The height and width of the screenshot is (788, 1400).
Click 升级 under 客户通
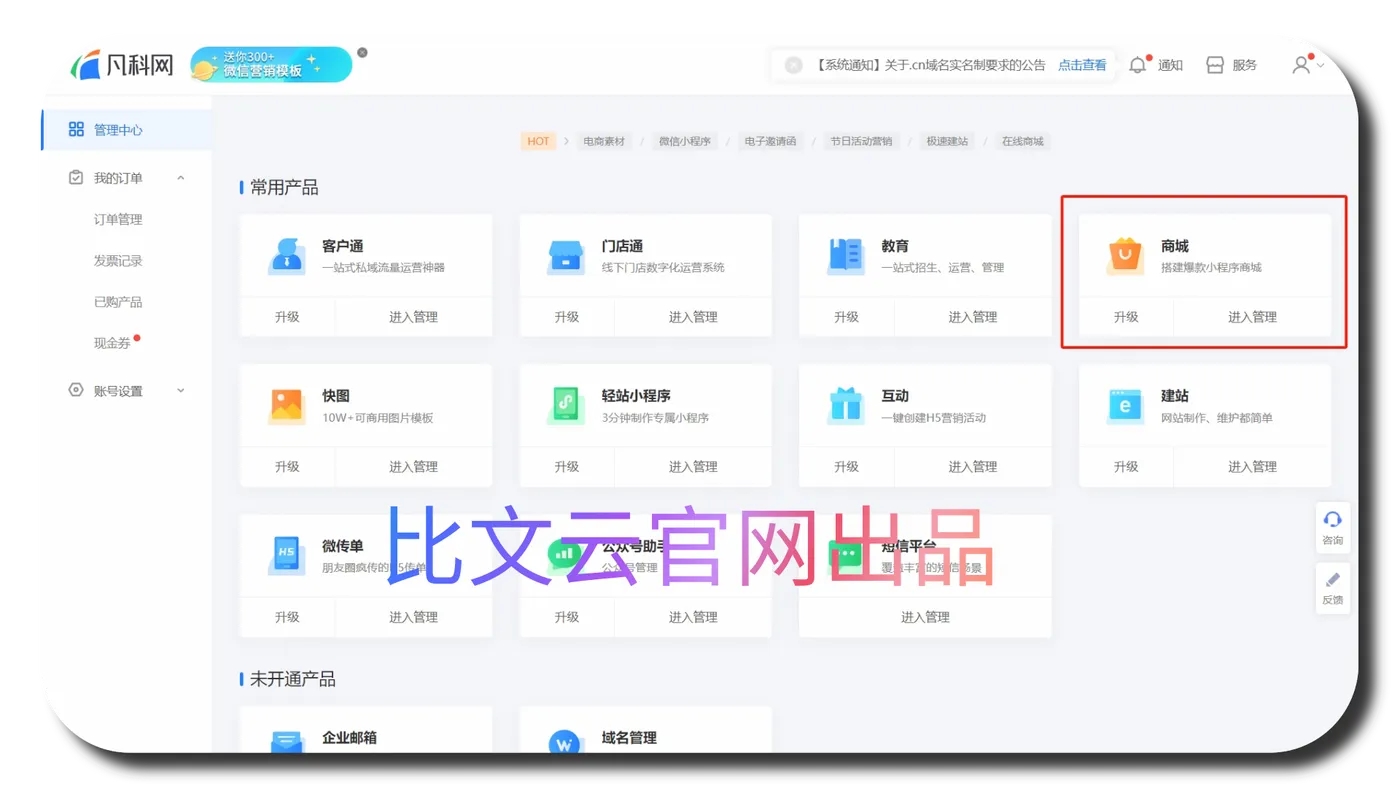tap(287, 317)
